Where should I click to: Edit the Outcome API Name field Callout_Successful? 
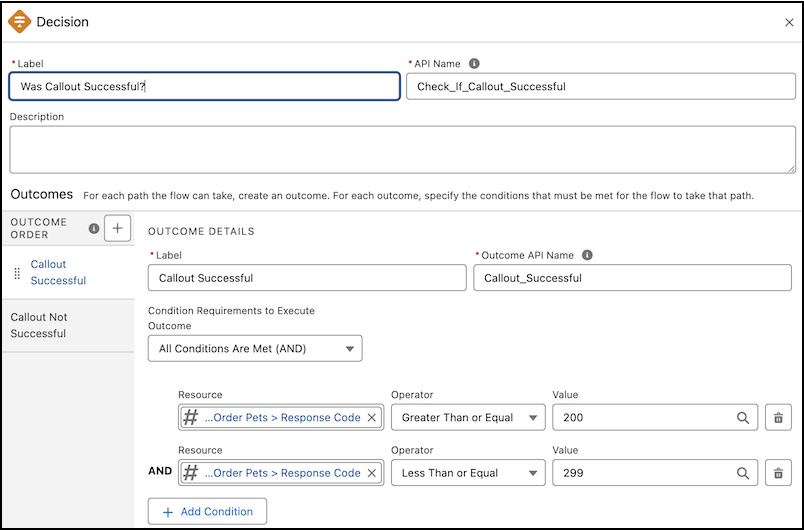(x=632, y=278)
